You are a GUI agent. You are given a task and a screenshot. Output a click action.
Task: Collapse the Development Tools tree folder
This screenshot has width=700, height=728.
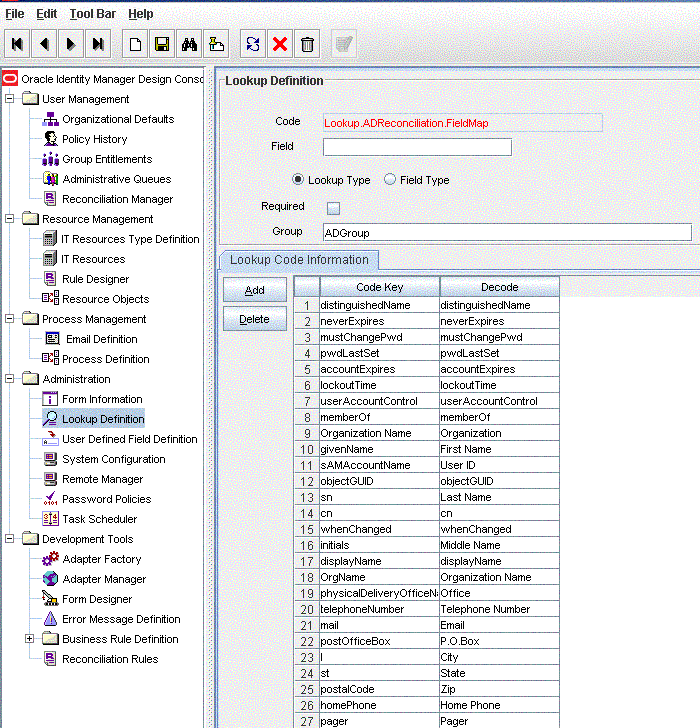tap(10, 539)
